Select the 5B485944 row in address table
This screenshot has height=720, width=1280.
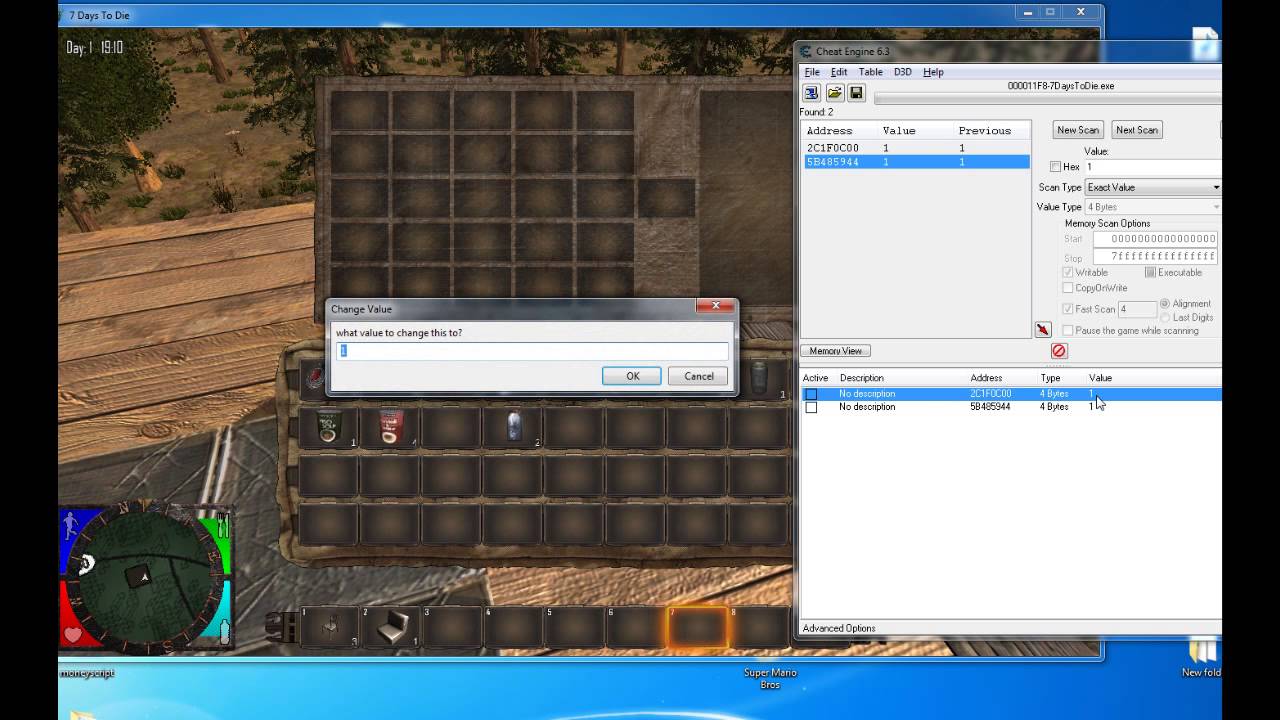click(1010, 407)
